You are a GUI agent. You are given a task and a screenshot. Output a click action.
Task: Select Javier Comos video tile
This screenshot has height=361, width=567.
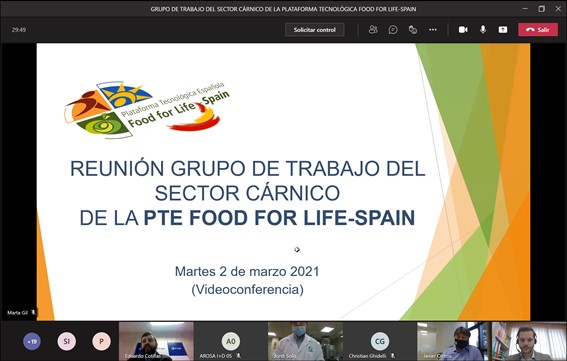[x=453, y=341]
